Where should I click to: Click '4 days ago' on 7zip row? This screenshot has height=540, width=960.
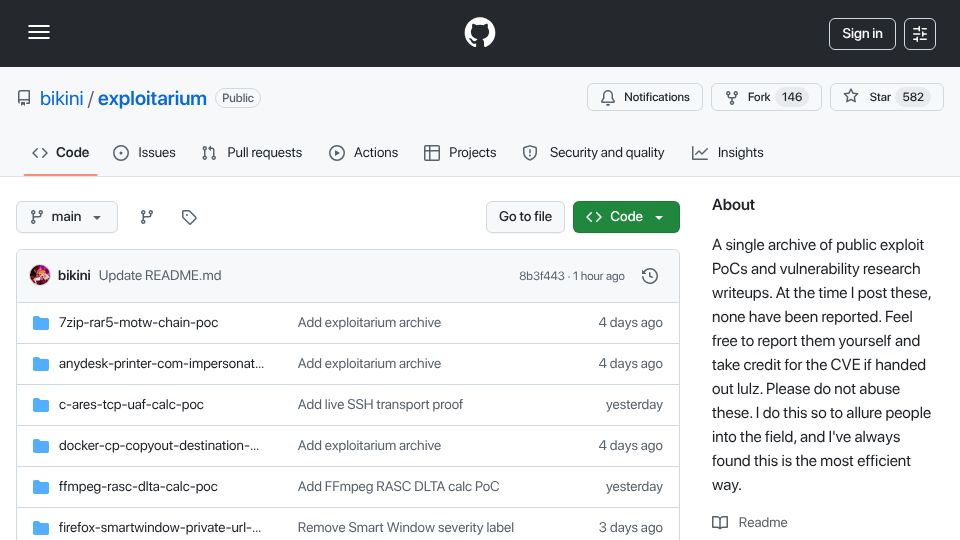click(631, 323)
